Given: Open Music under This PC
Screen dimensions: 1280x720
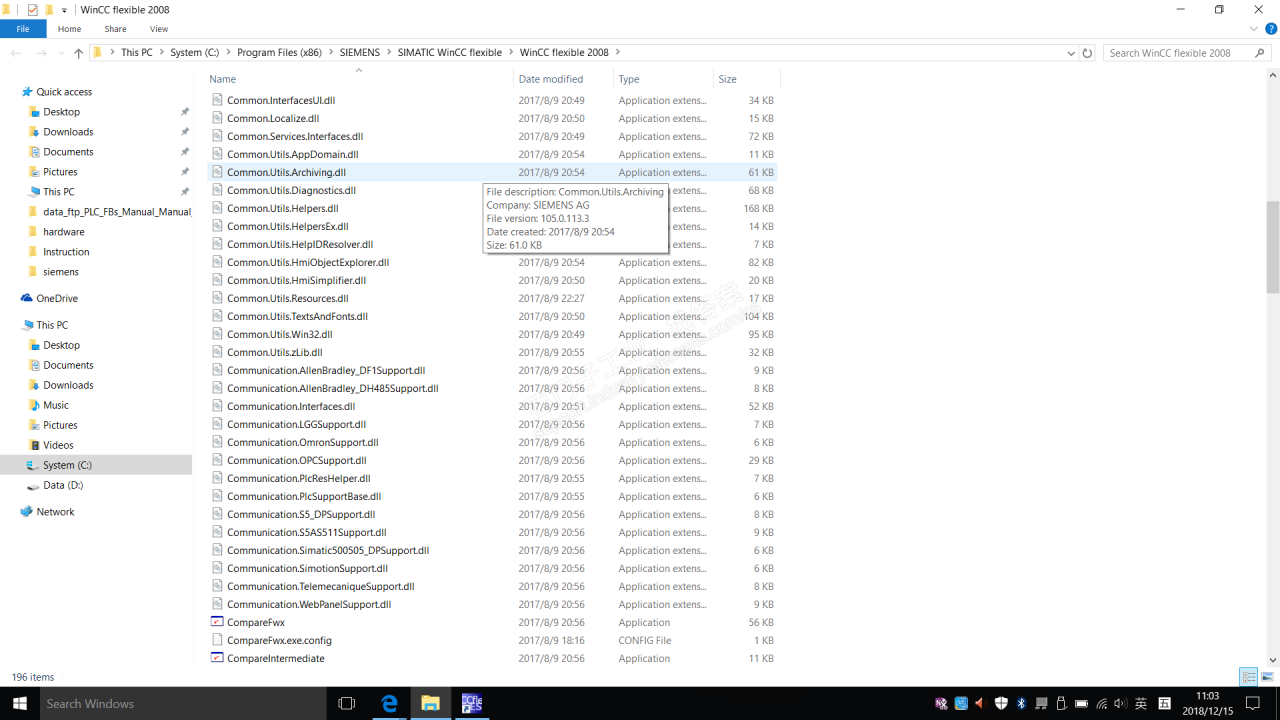Looking at the screenshot, I should pos(56,405).
